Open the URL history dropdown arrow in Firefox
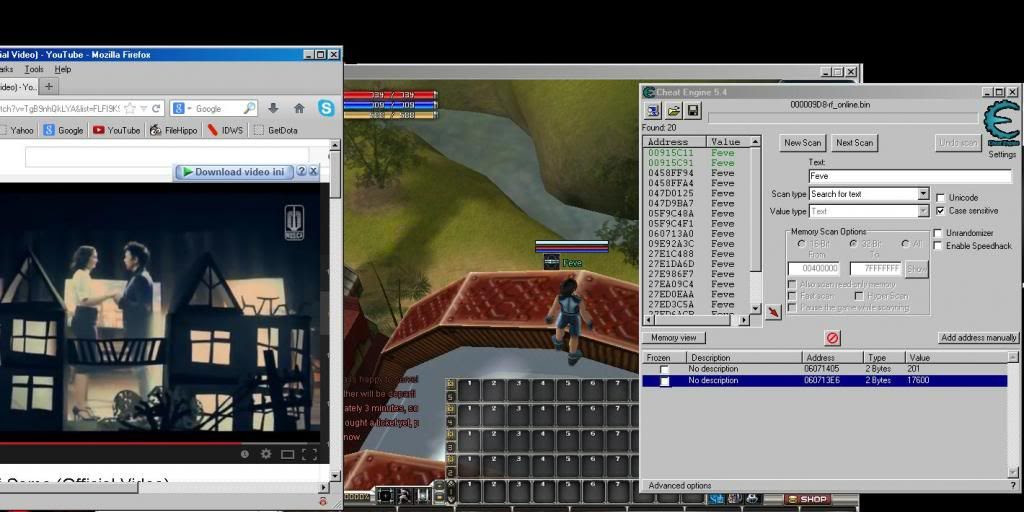The image size is (1024, 512). pyautogui.click(x=145, y=108)
